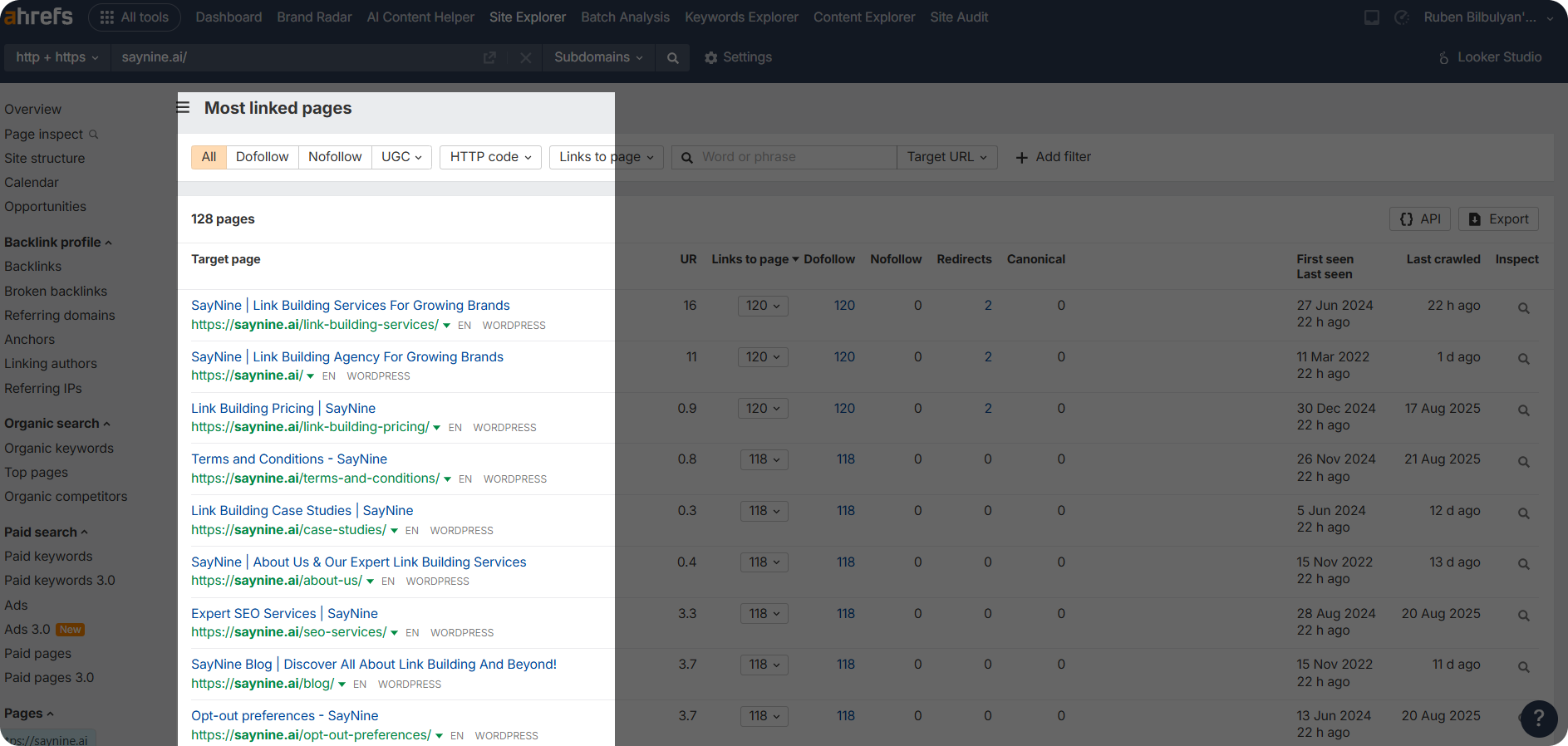Inspect the seo-services row

tap(1523, 616)
